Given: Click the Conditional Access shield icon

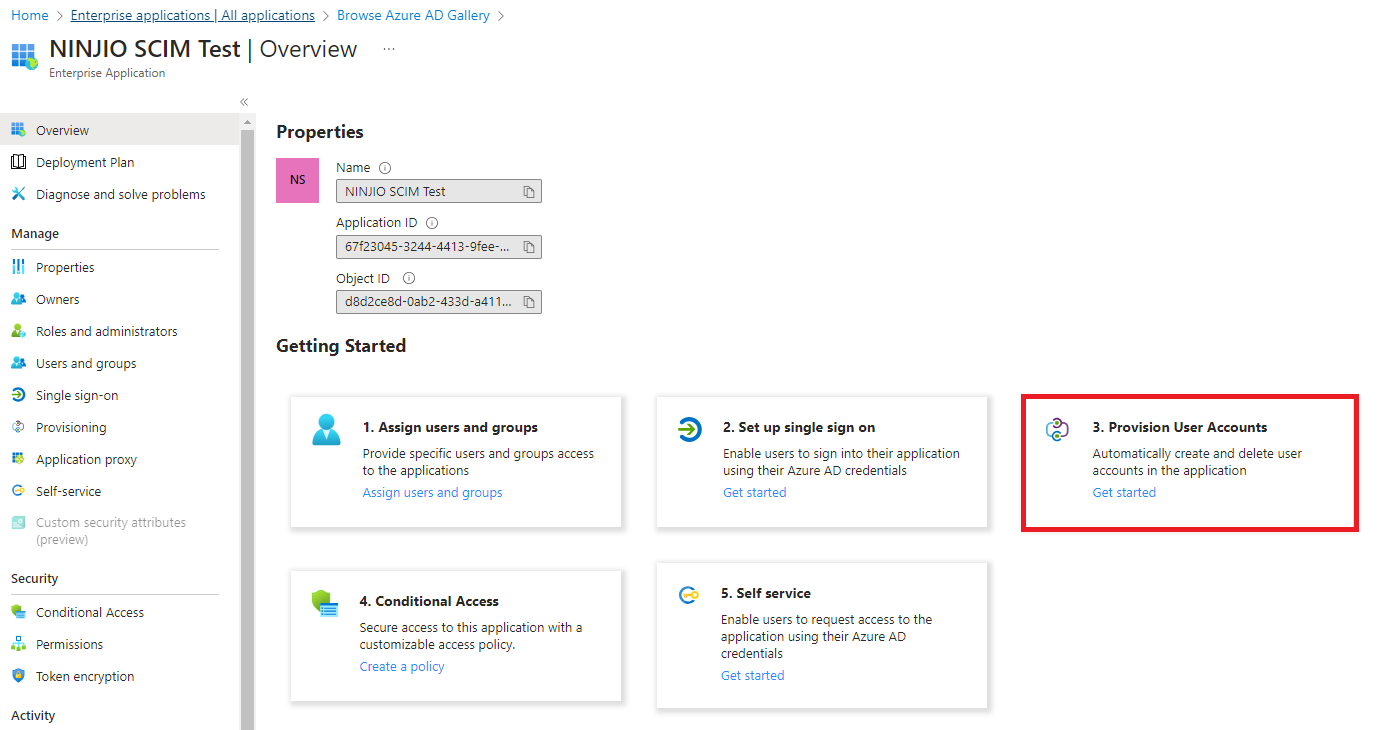Looking at the screenshot, I should 325,603.
